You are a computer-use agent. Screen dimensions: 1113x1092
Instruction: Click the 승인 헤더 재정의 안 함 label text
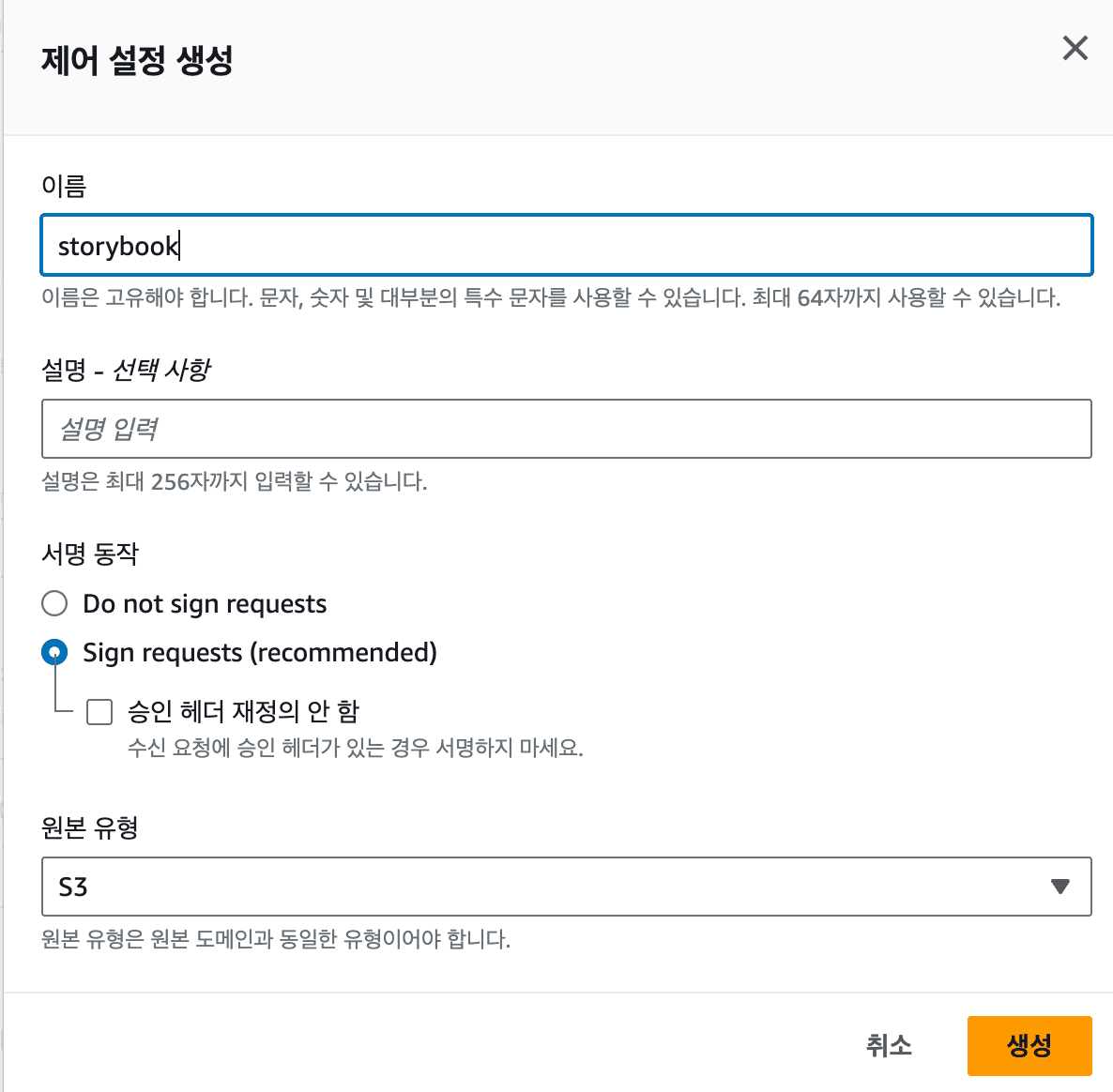[x=243, y=711]
